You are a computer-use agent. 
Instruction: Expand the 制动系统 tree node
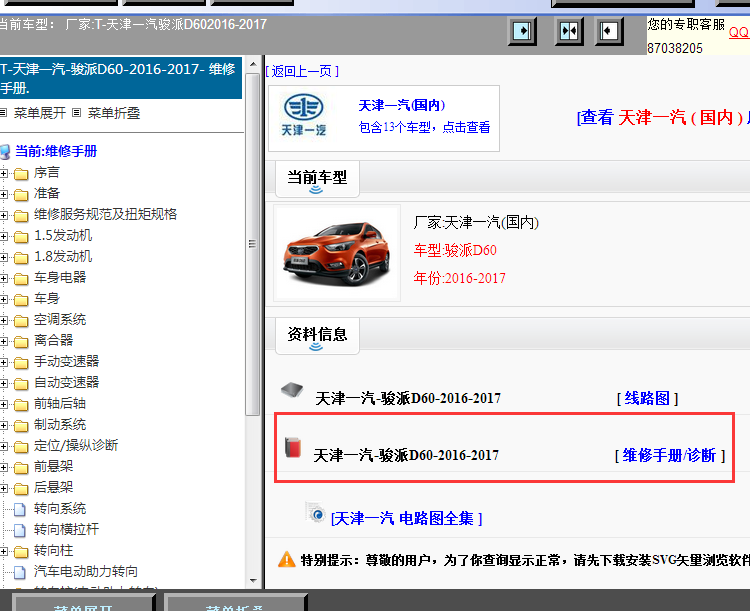tap(4, 425)
